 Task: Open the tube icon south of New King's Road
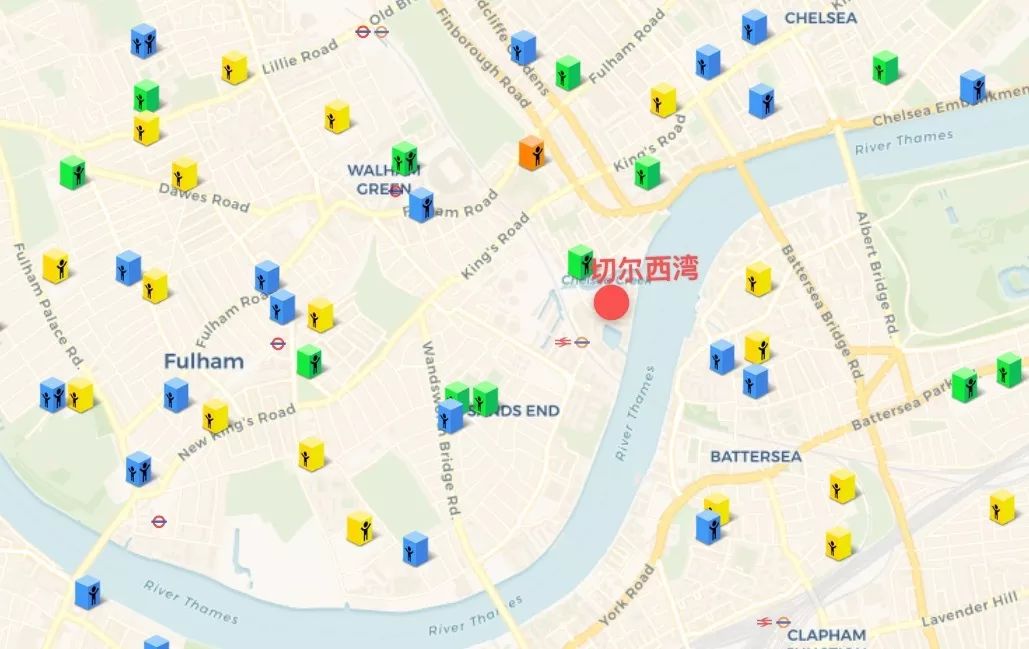tap(159, 521)
